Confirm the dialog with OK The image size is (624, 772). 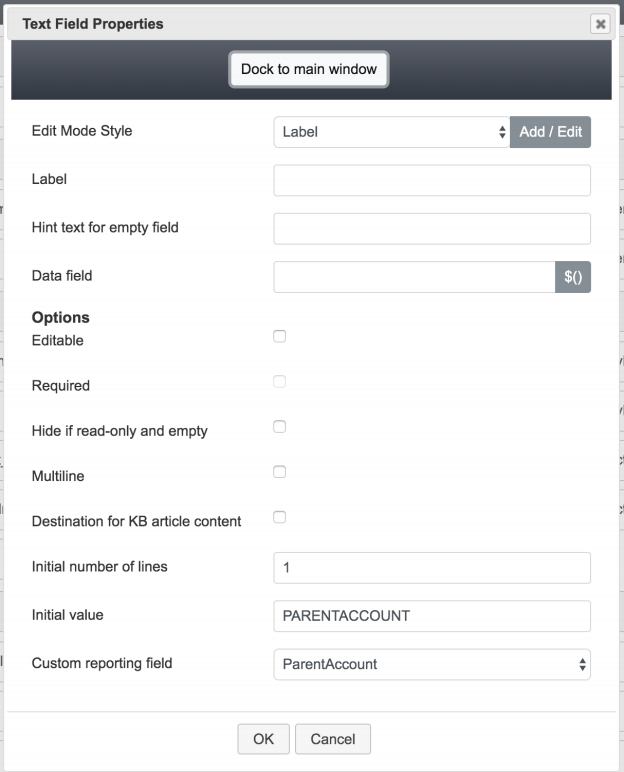(263, 739)
